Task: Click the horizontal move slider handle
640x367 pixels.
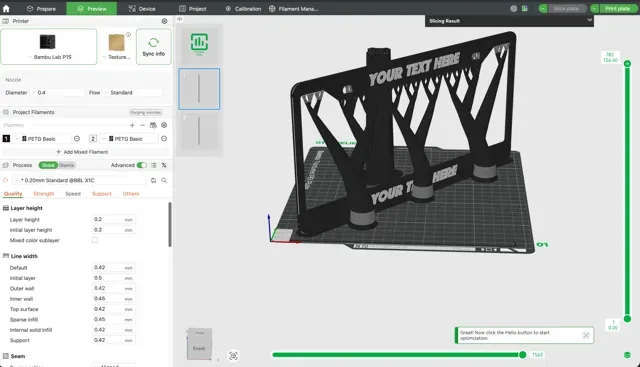Action: 522,355
